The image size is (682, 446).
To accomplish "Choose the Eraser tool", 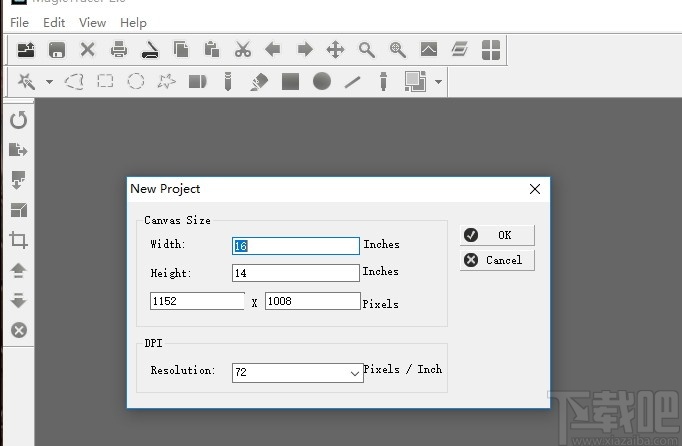I will [x=259, y=81].
